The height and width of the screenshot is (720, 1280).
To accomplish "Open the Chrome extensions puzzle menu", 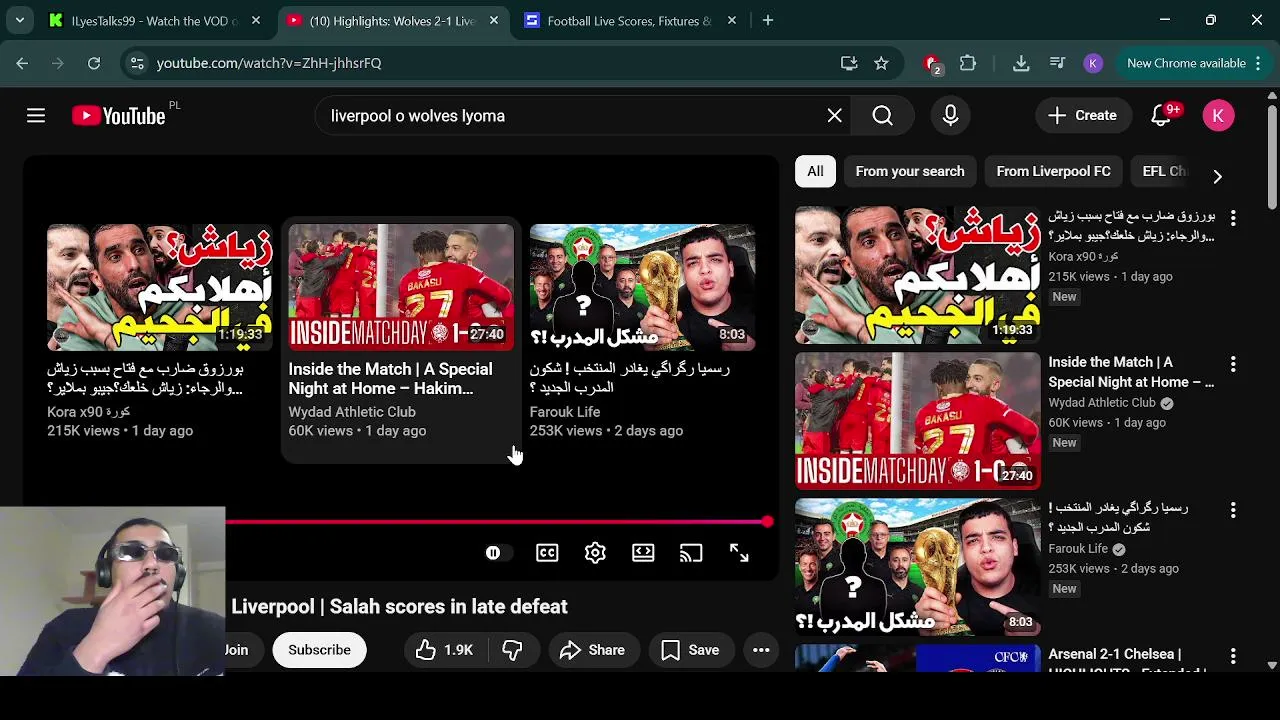I will (968, 63).
